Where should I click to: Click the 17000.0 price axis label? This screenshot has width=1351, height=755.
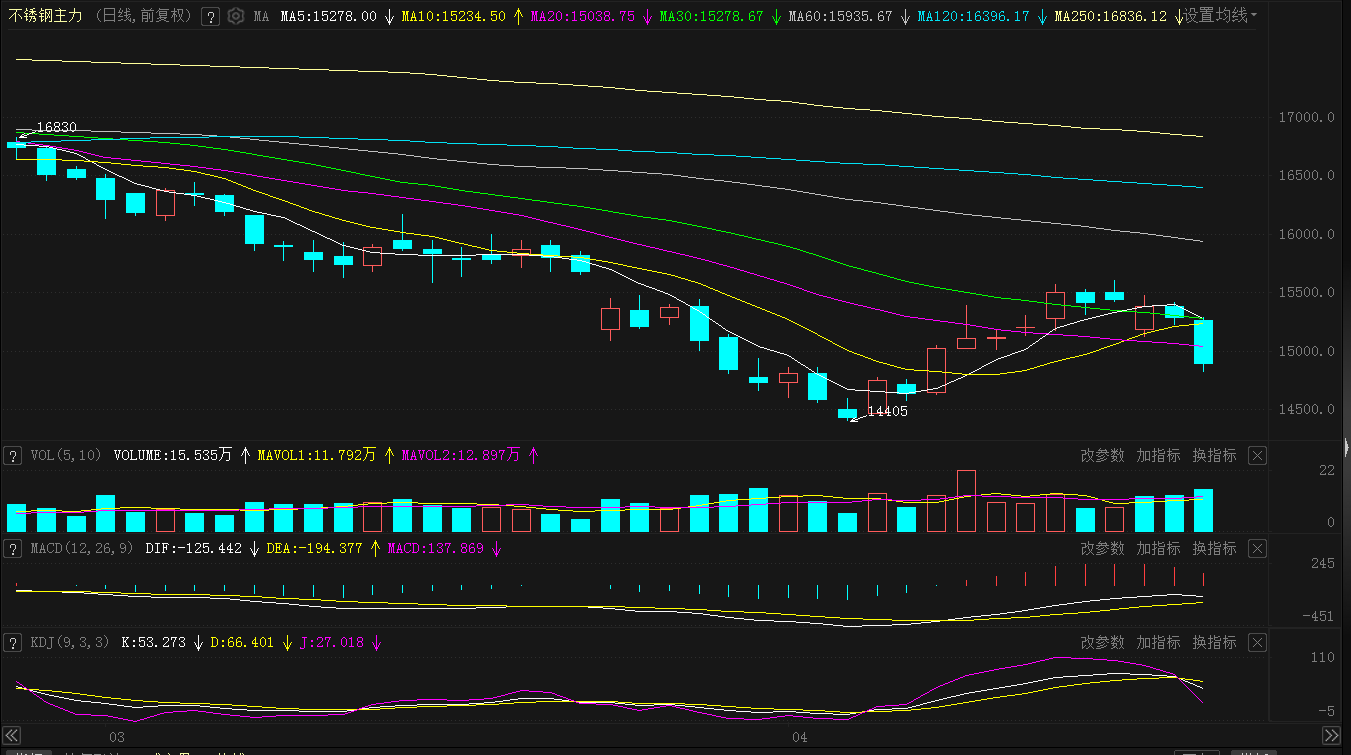coord(1306,117)
